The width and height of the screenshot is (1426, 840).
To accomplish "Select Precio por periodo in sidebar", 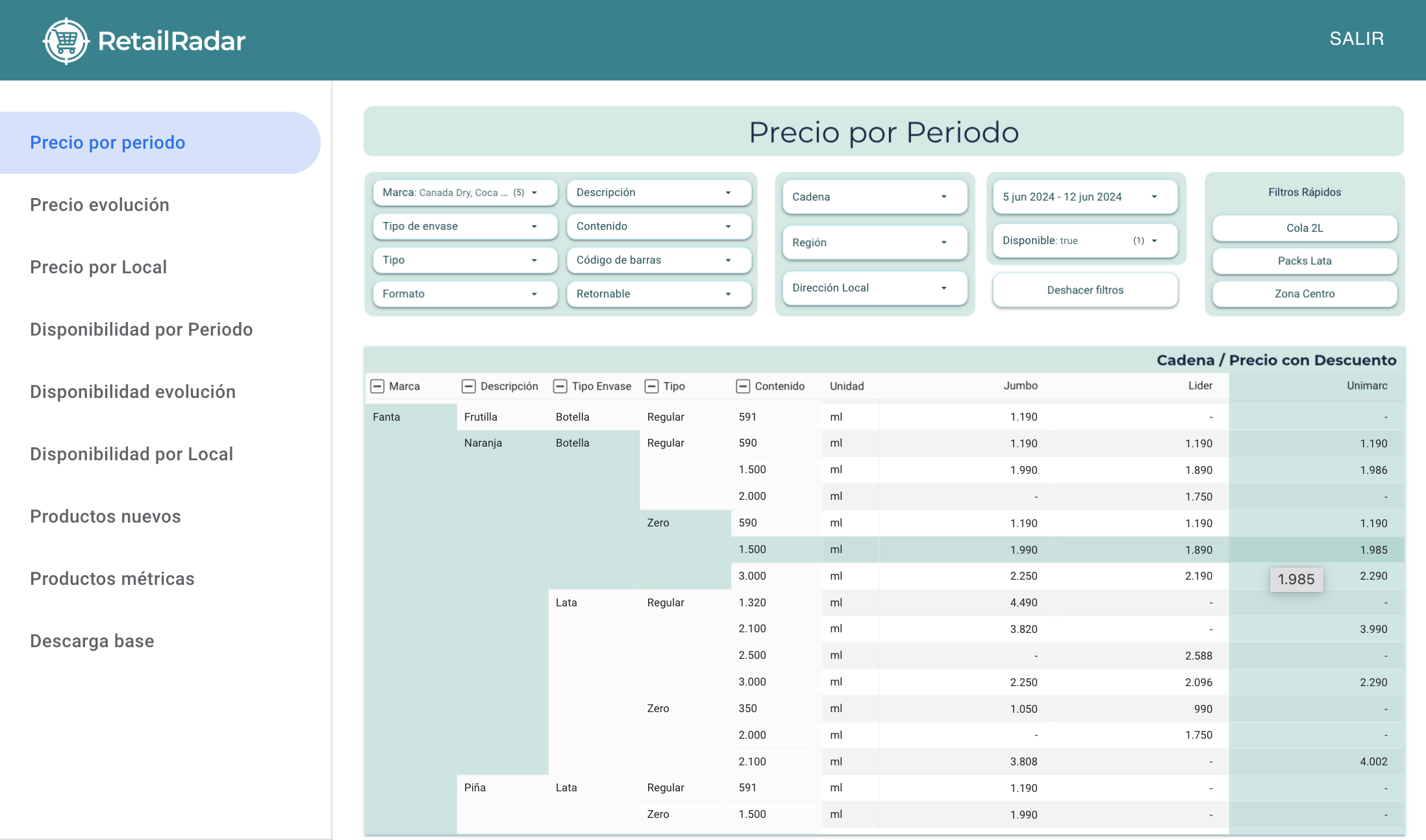I will (x=160, y=143).
